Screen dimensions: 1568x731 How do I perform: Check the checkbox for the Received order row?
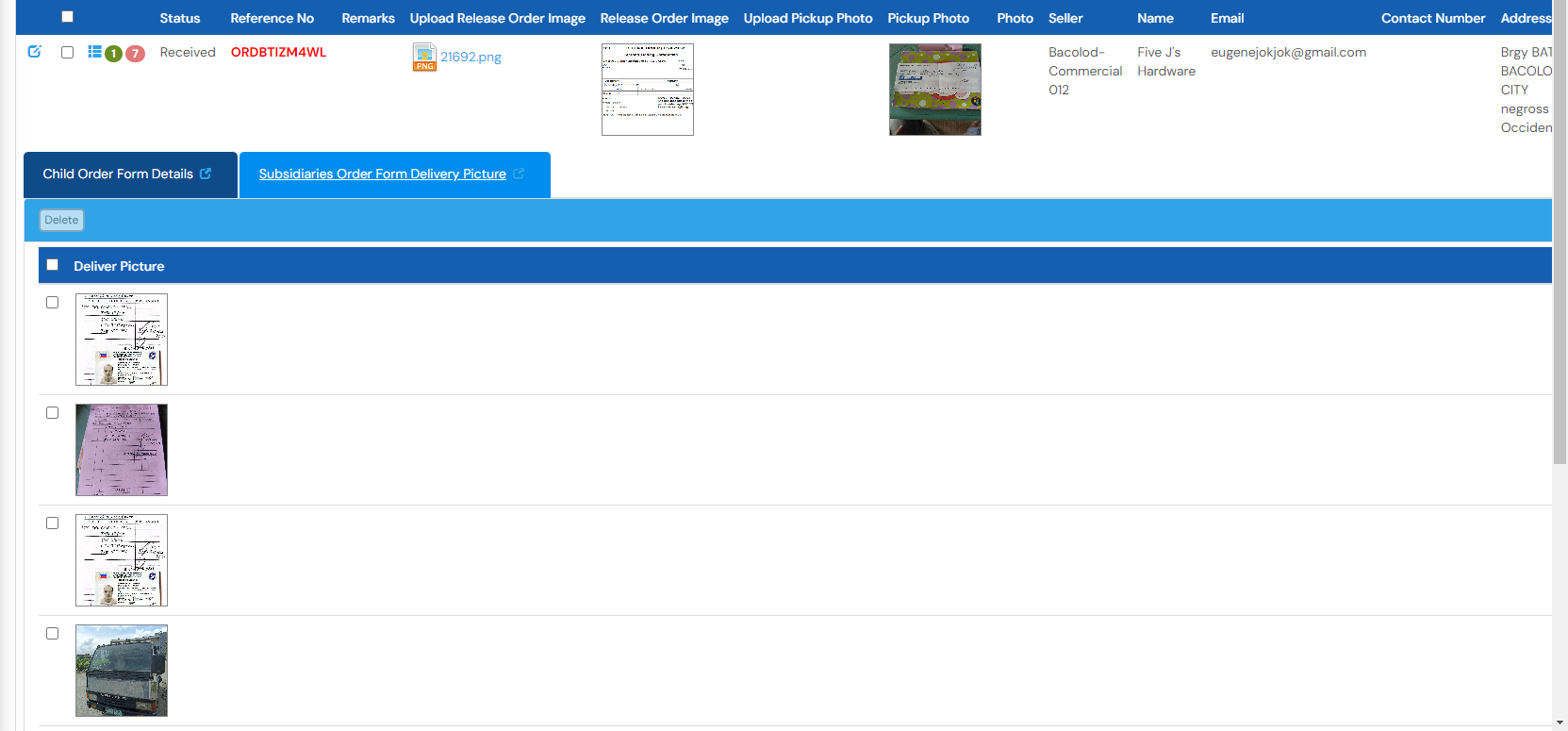point(67,53)
